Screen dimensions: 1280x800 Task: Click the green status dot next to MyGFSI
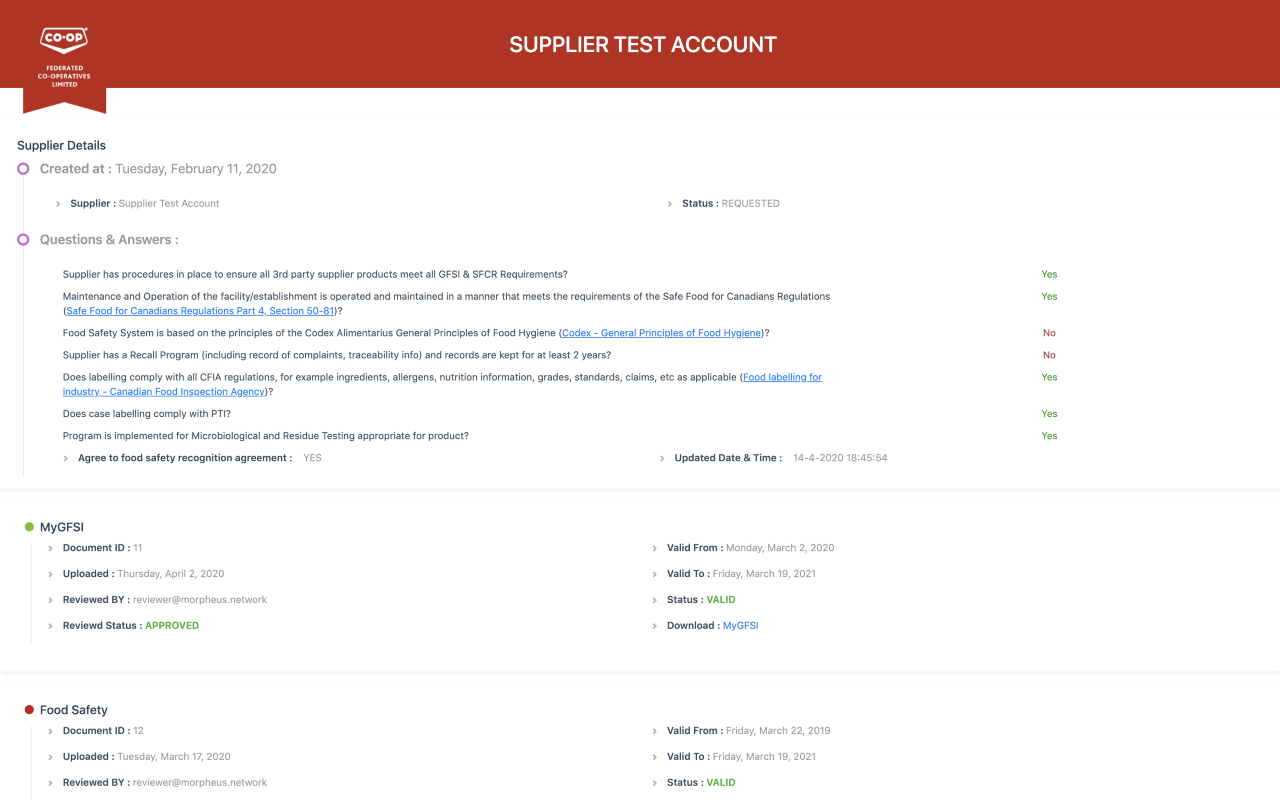coord(29,527)
